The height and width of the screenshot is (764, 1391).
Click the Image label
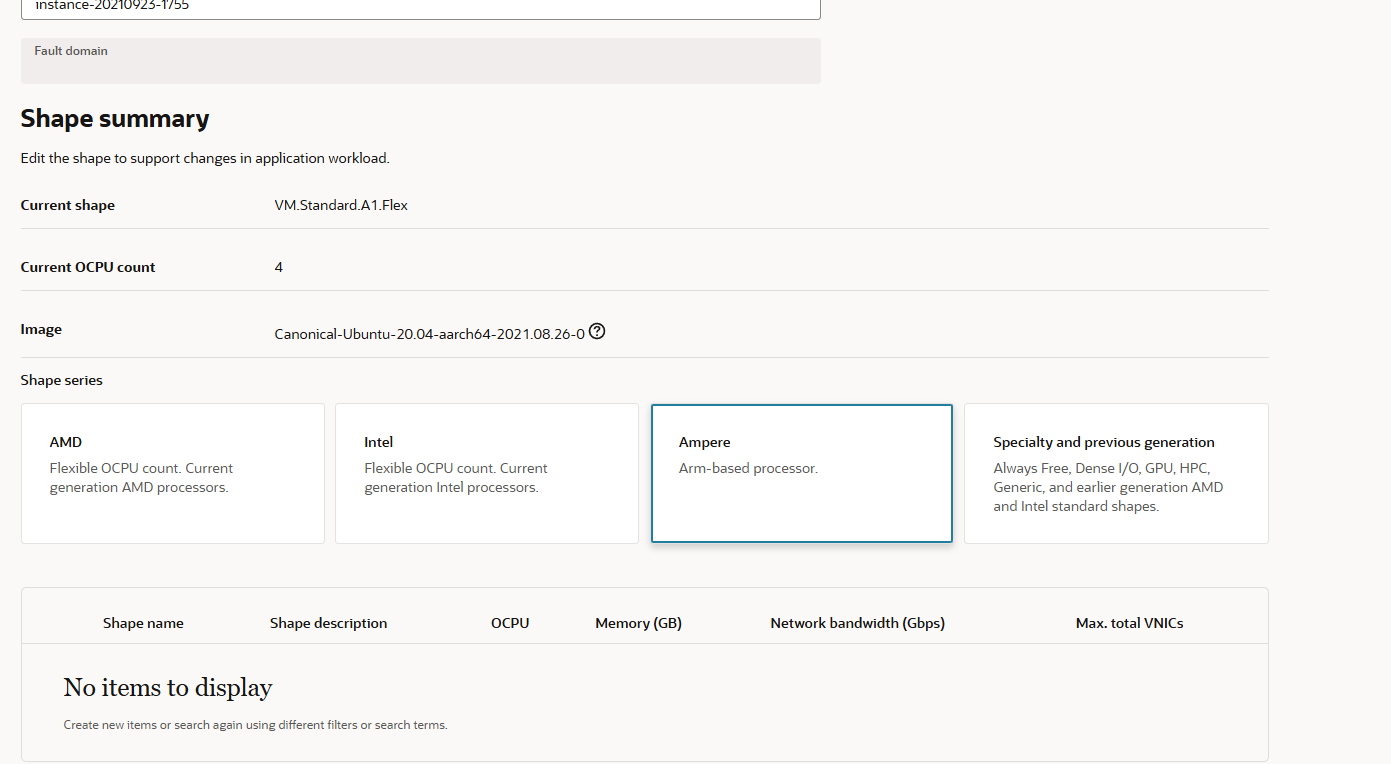coord(41,329)
